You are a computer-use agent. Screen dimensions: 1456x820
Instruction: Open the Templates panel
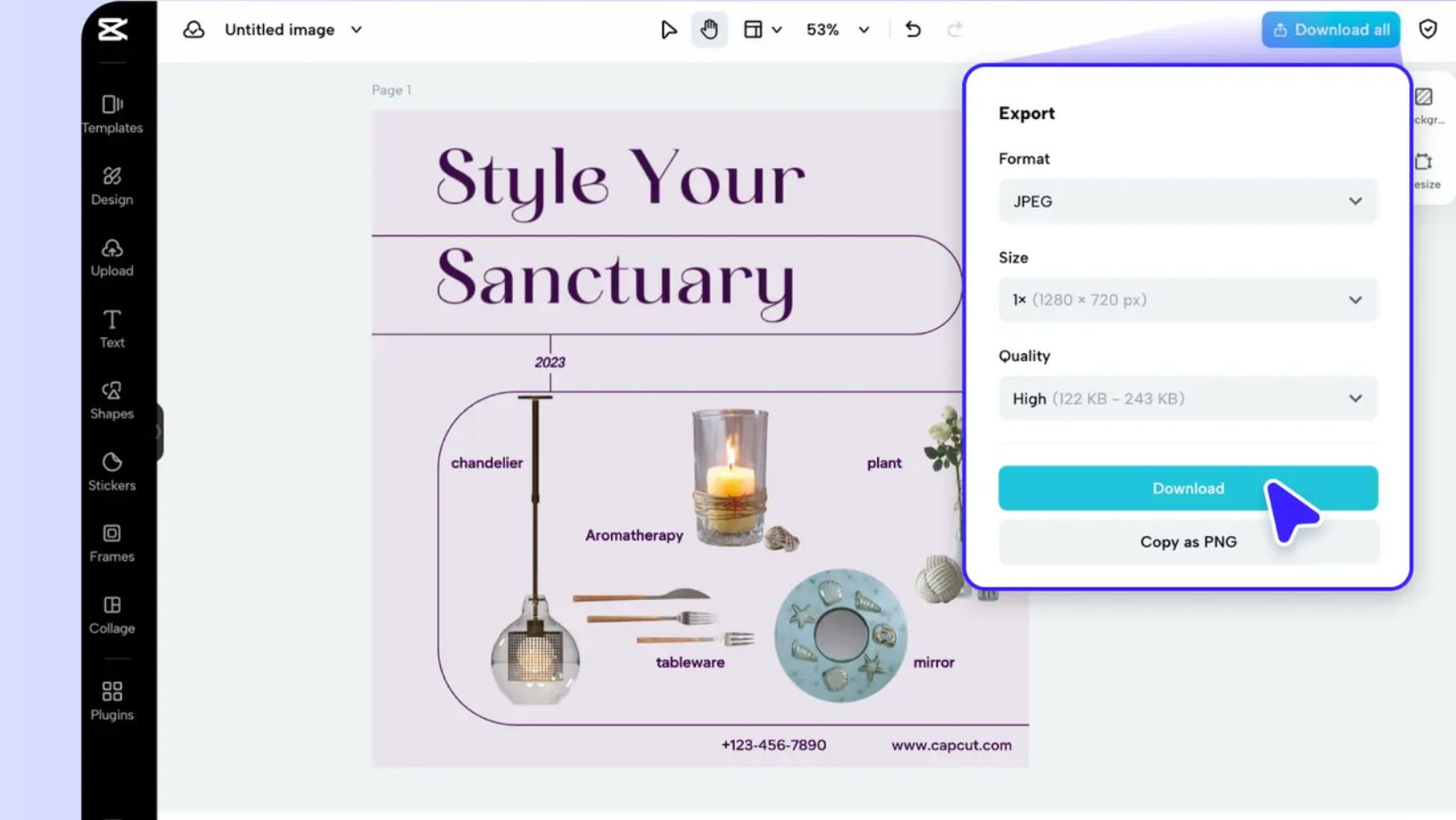pos(112,114)
